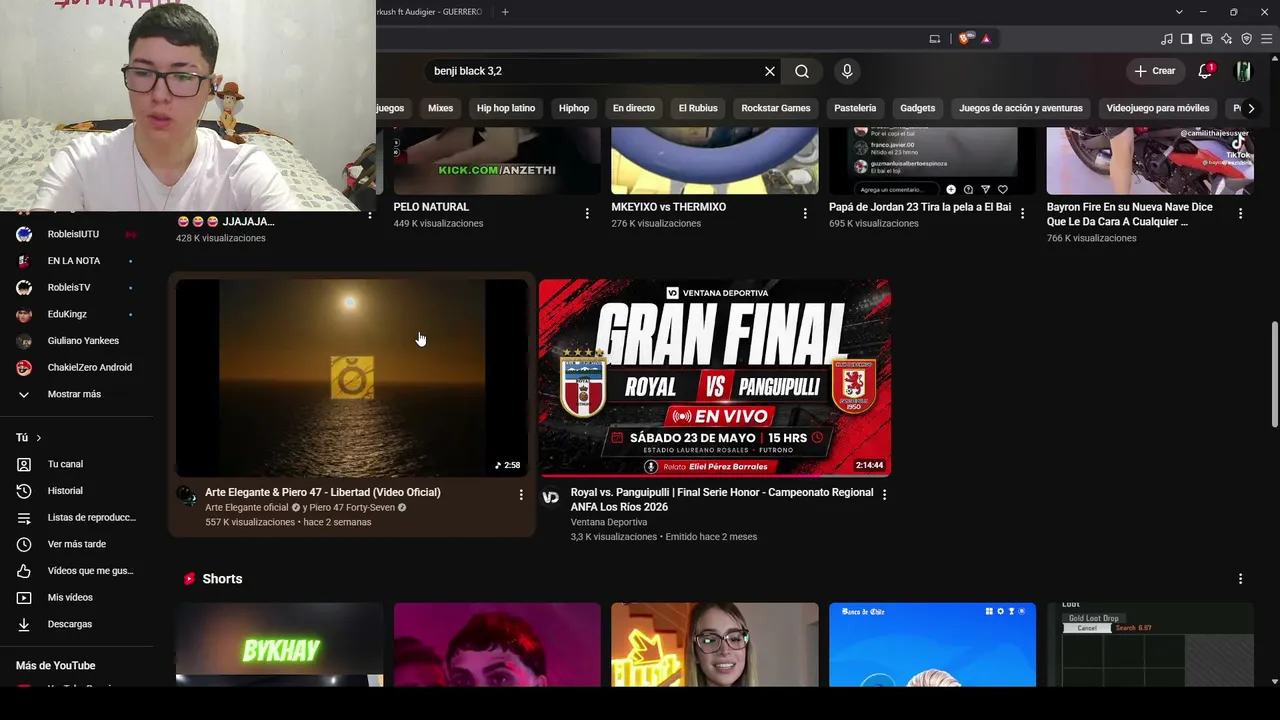The width and height of the screenshot is (1280, 720).
Task: Open Leo AI sparkle icon
Action: click(1226, 39)
